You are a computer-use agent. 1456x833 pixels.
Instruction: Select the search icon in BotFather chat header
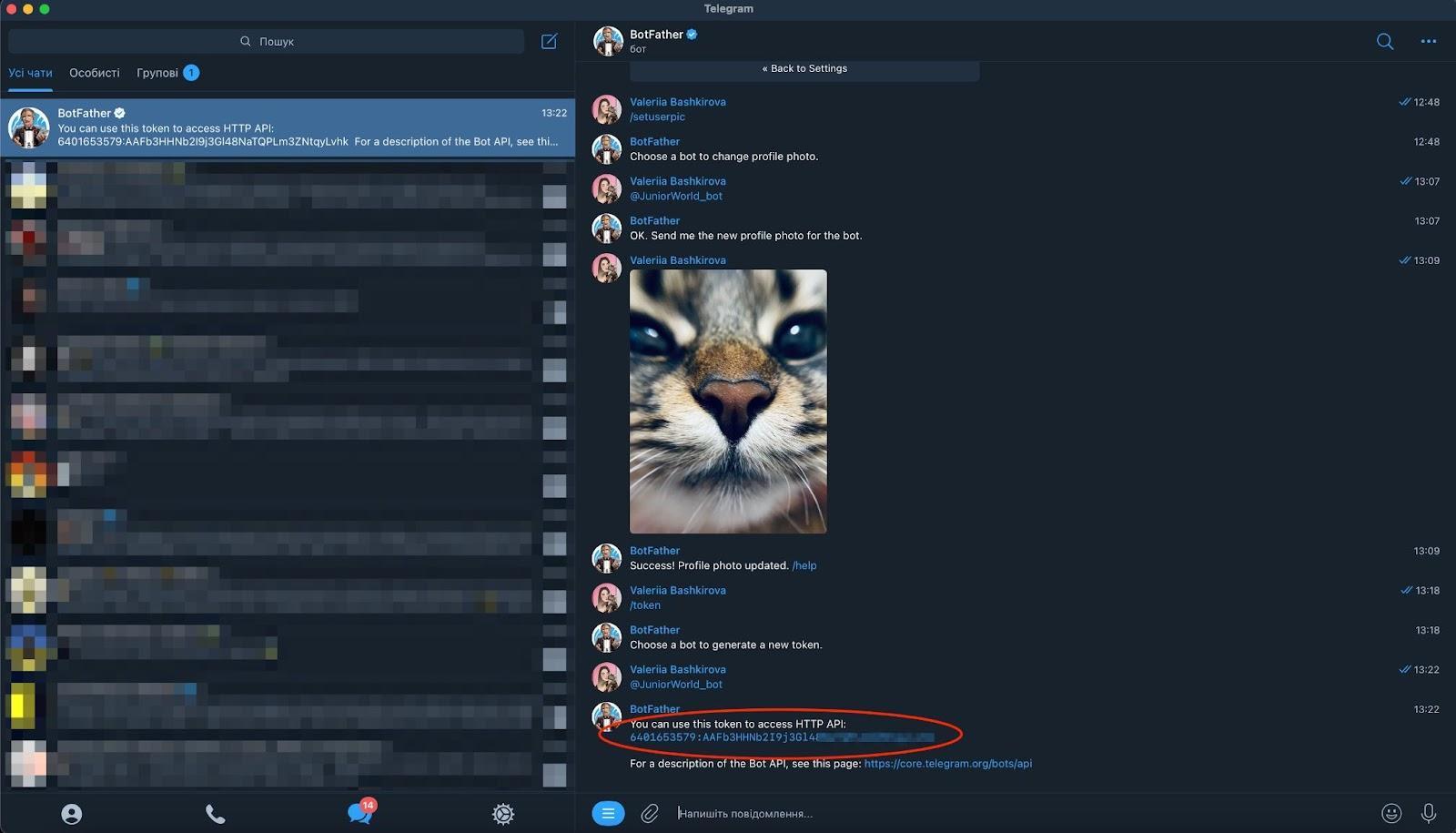[x=1384, y=41]
